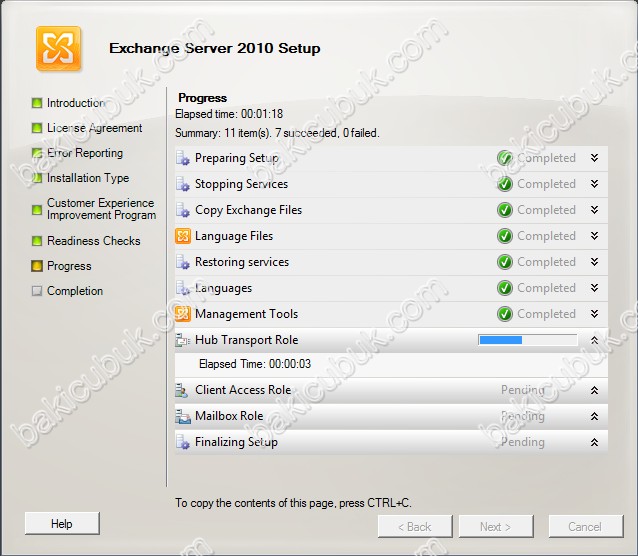The width and height of the screenshot is (638, 556).
Task: Select the License Agreement step
Action: click(94, 128)
